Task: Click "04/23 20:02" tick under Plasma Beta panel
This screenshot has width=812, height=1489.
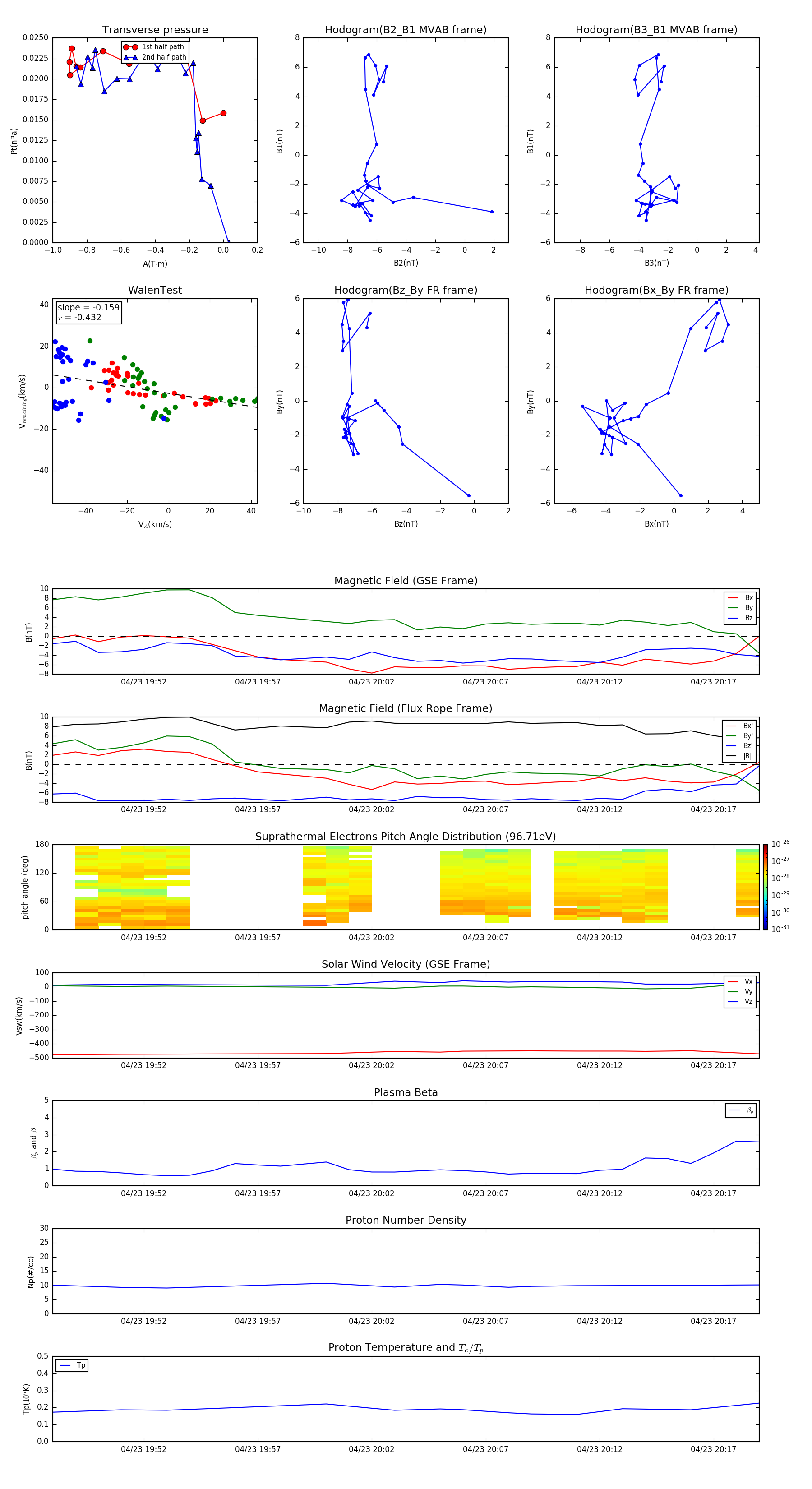Action: point(372,1193)
